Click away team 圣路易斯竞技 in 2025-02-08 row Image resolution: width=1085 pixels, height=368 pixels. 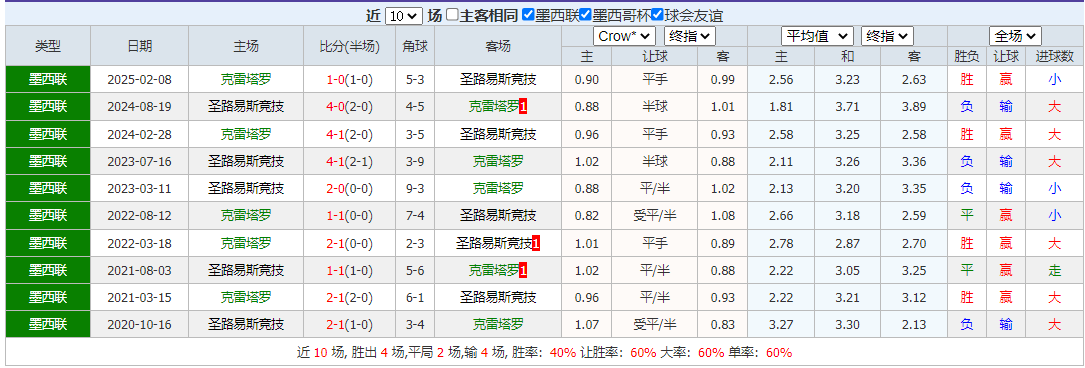click(498, 80)
